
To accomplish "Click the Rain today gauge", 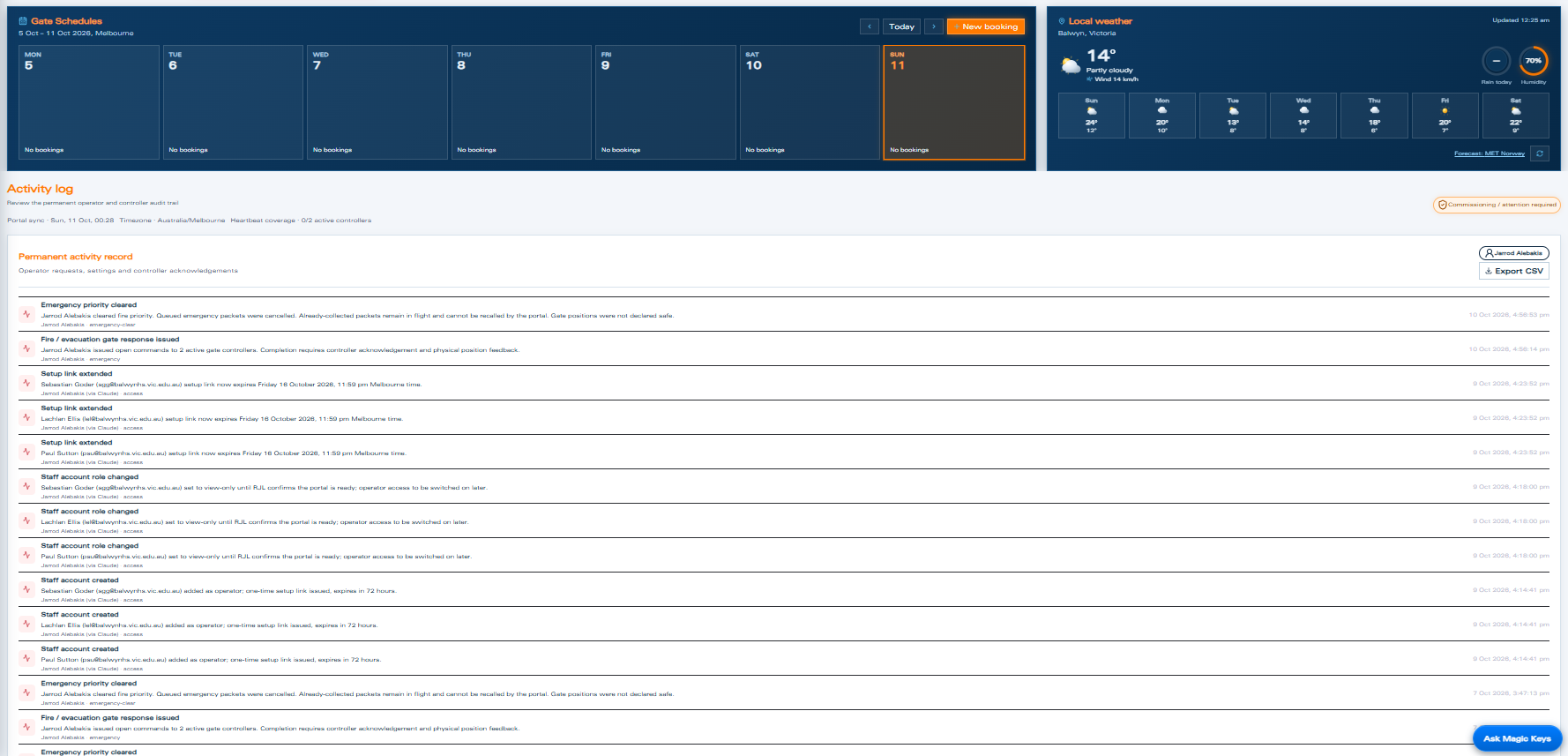I will point(1496,61).
